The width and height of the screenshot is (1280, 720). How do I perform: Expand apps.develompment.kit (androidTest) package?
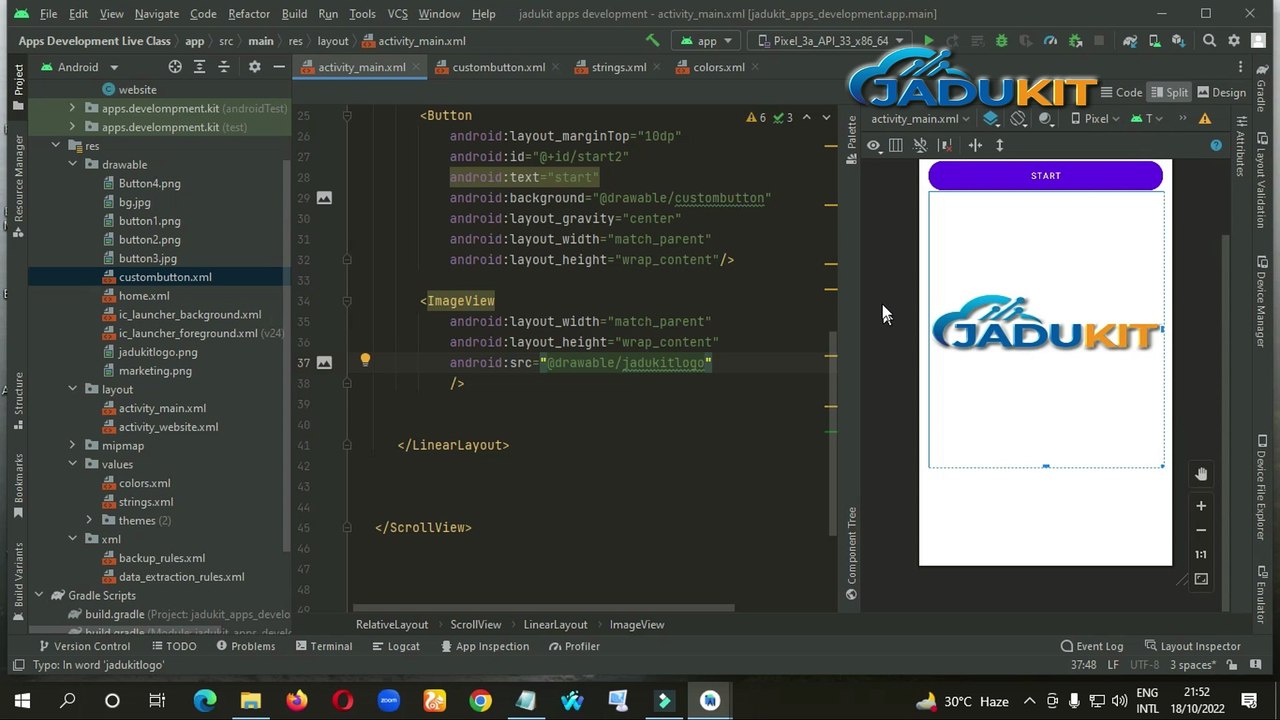pos(72,108)
